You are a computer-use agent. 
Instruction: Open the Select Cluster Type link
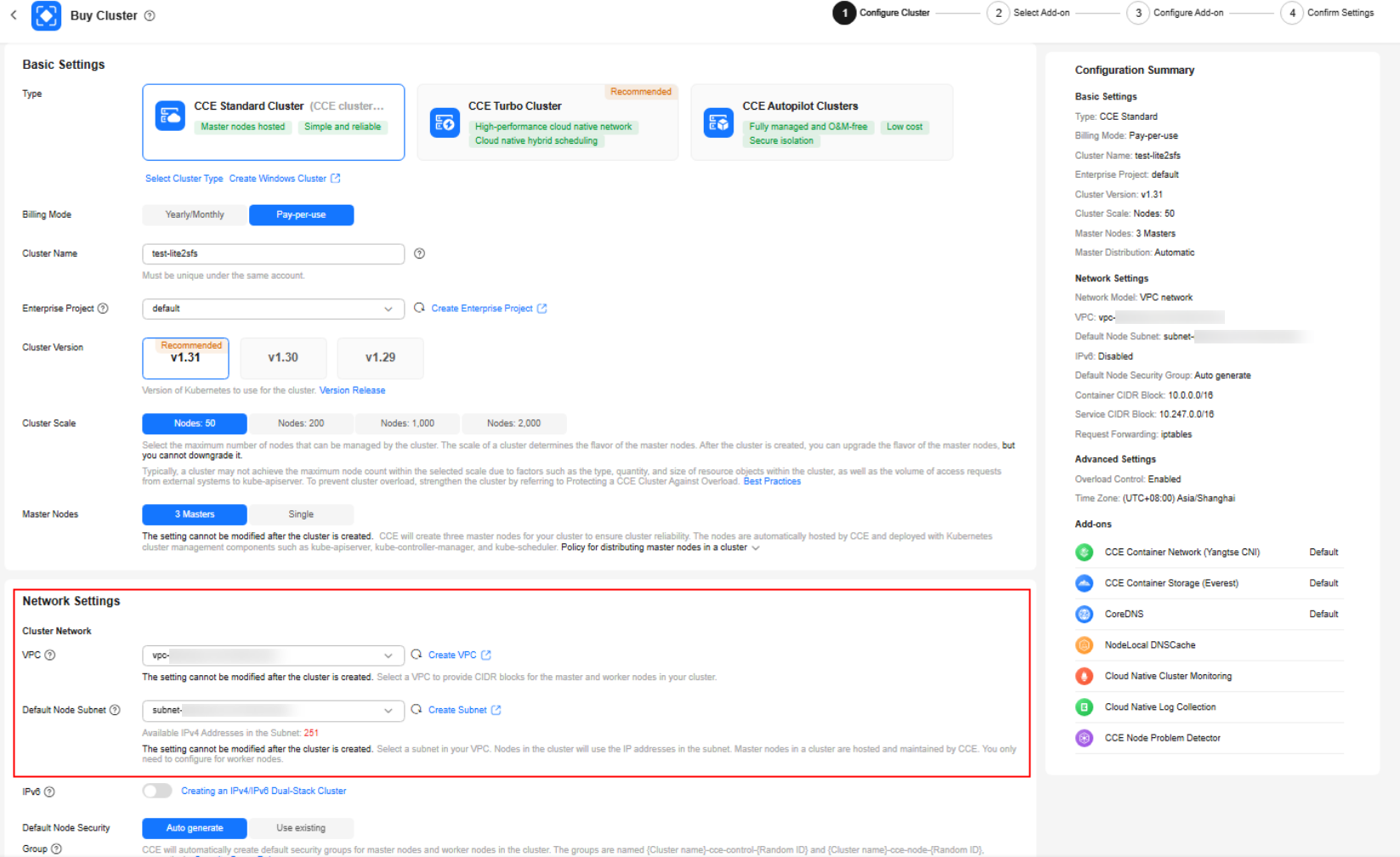[184, 179]
